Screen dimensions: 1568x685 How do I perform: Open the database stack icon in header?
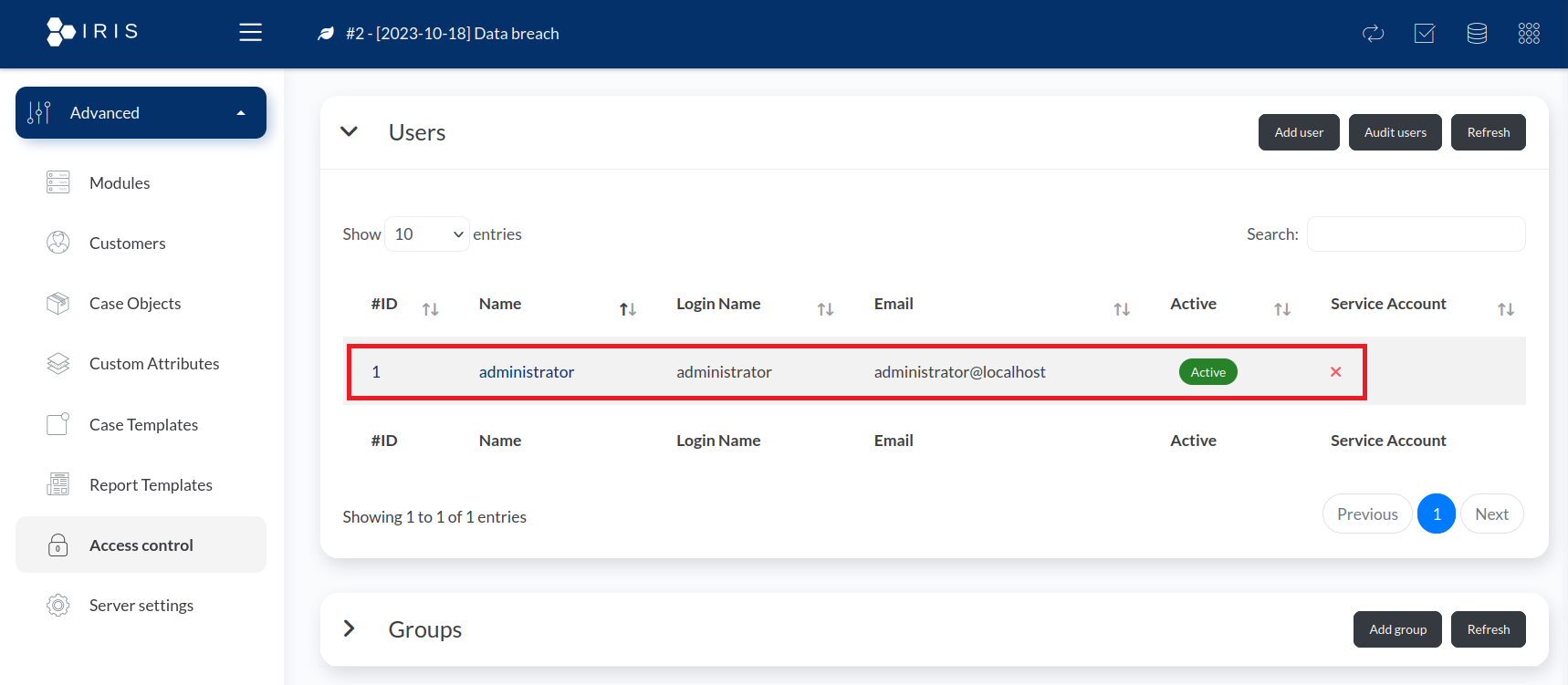pyautogui.click(x=1476, y=34)
